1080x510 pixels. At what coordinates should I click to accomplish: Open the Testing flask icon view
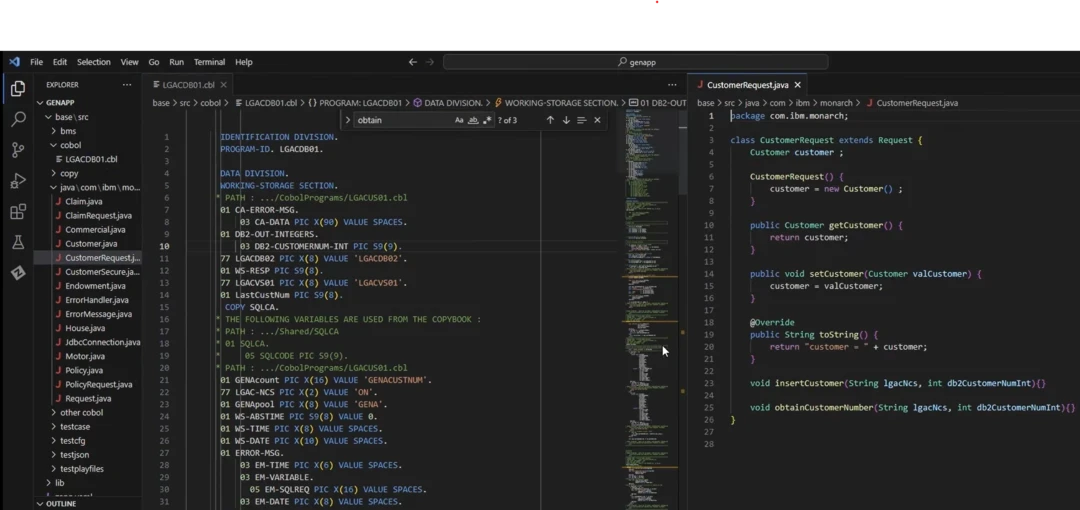pyautogui.click(x=18, y=243)
